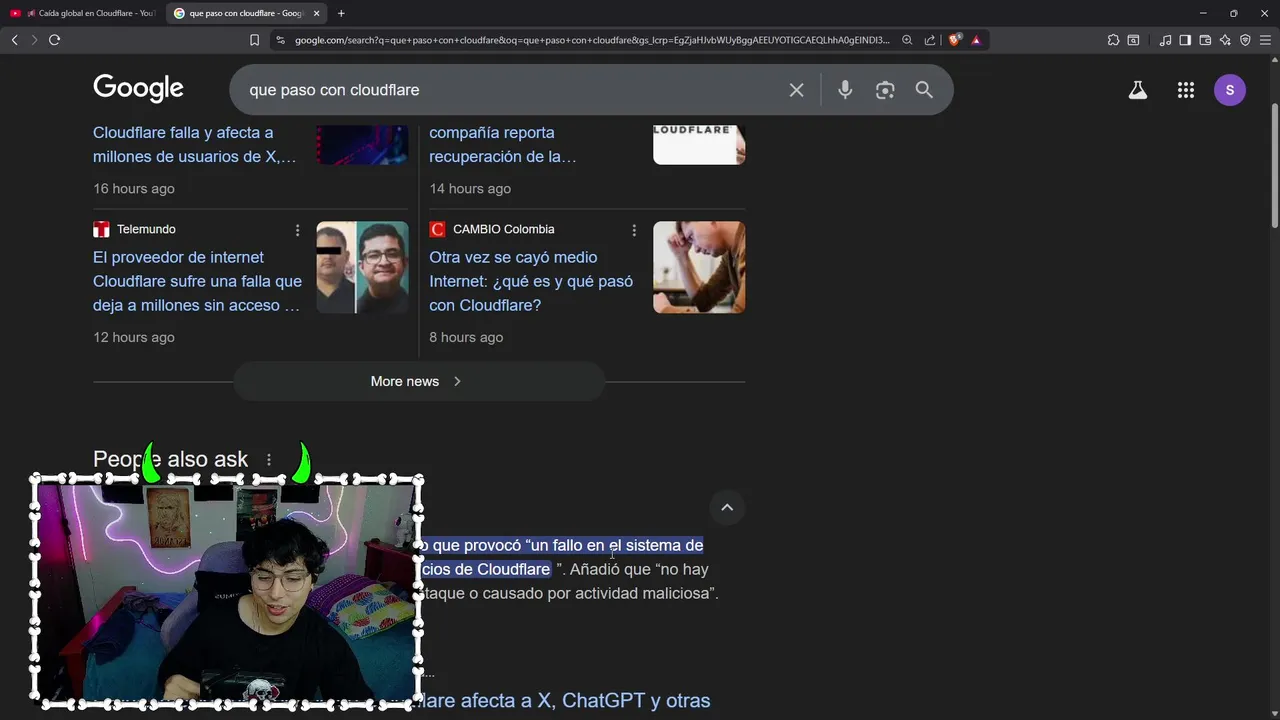Viewport: 1280px width, 720px height.
Task: Expand More news results
Action: point(419,381)
